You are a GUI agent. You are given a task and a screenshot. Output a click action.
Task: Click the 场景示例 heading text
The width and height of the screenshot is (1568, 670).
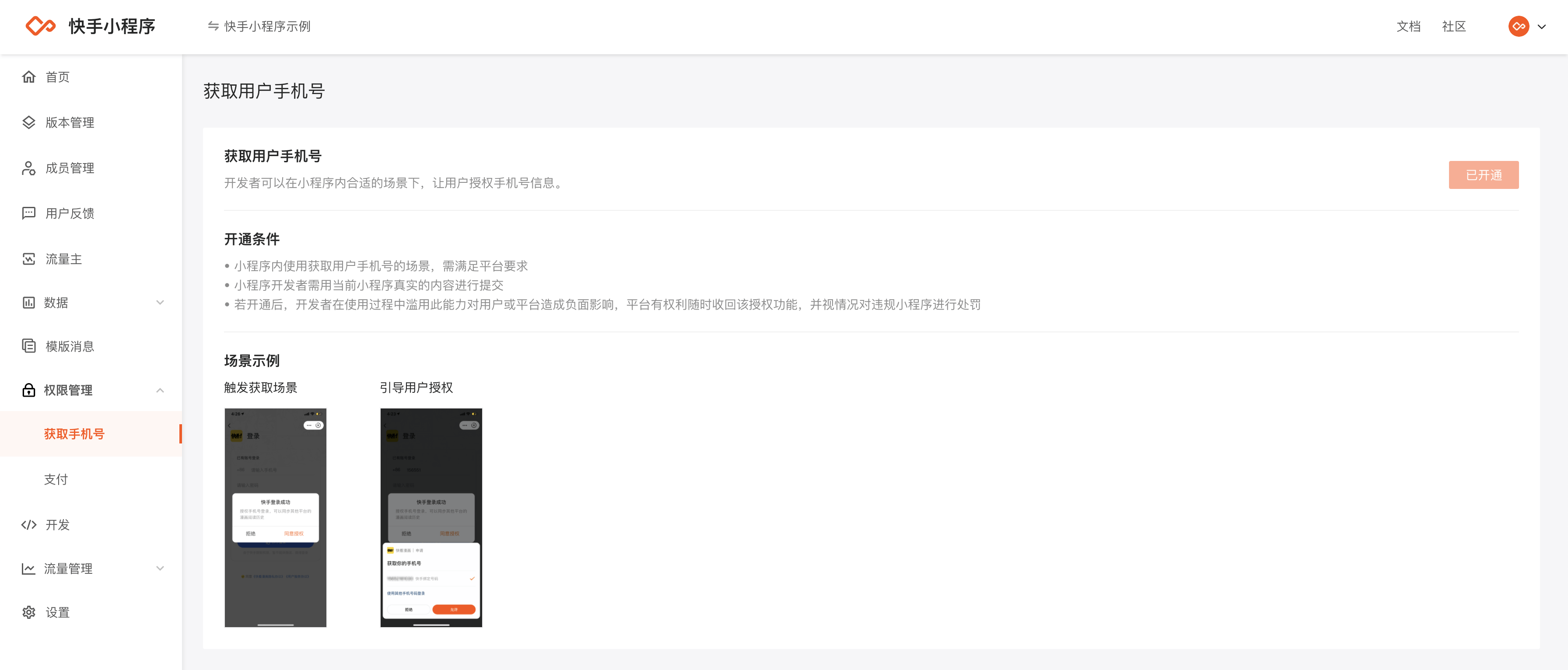[252, 360]
